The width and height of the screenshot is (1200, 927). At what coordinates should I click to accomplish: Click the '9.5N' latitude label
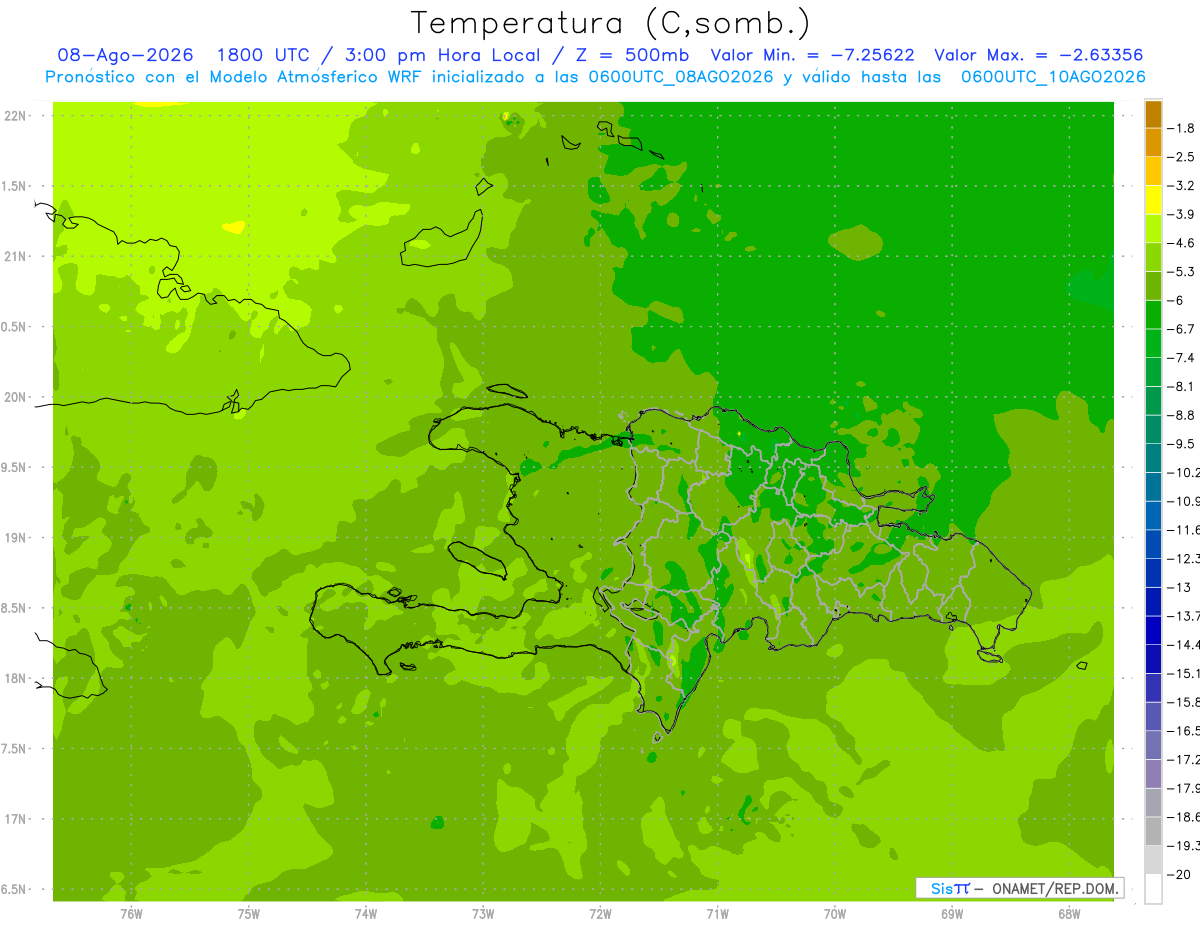point(14,467)
